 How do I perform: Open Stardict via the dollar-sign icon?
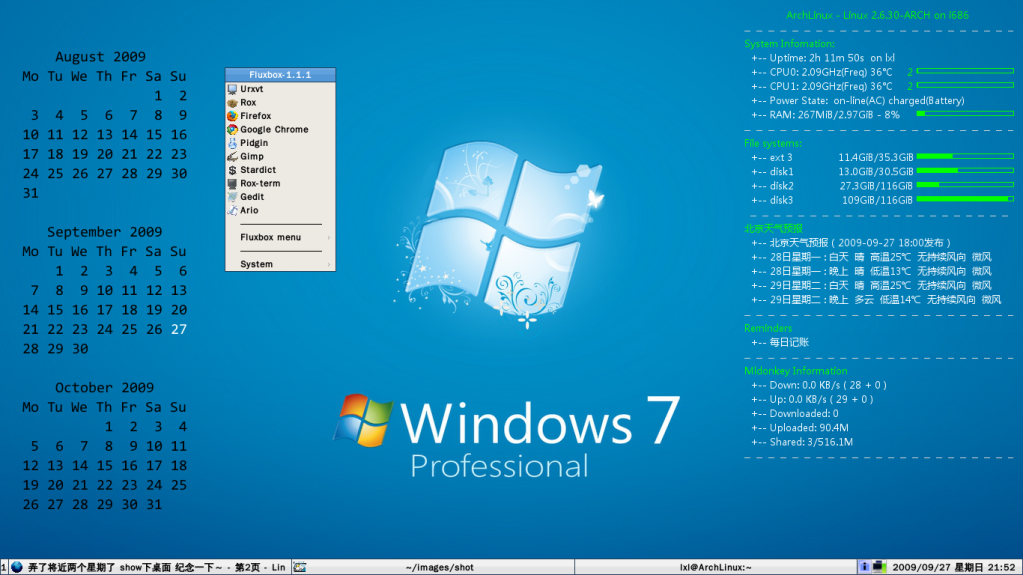point(232,170)
